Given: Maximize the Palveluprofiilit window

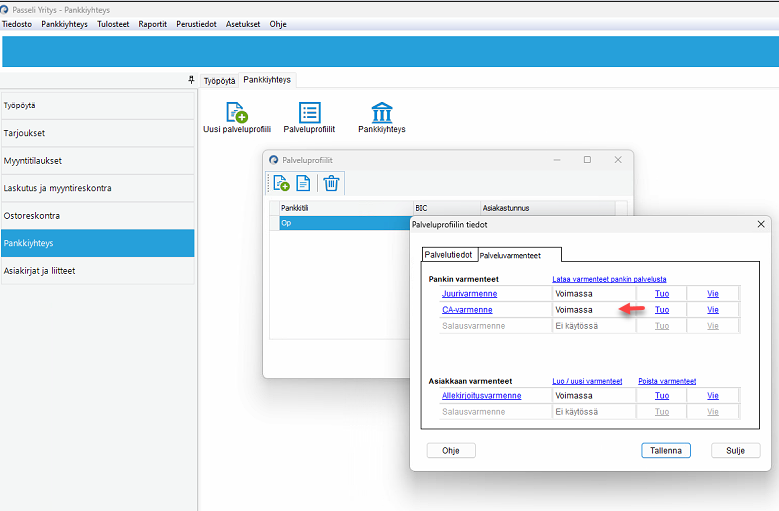Looking at the screenshot, I should [587, 159].
